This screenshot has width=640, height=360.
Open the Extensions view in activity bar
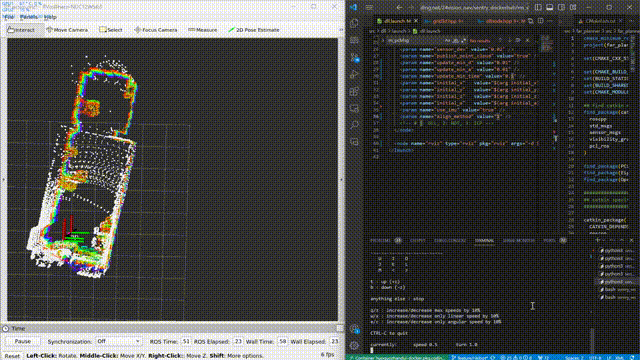[x=354, y=91]
